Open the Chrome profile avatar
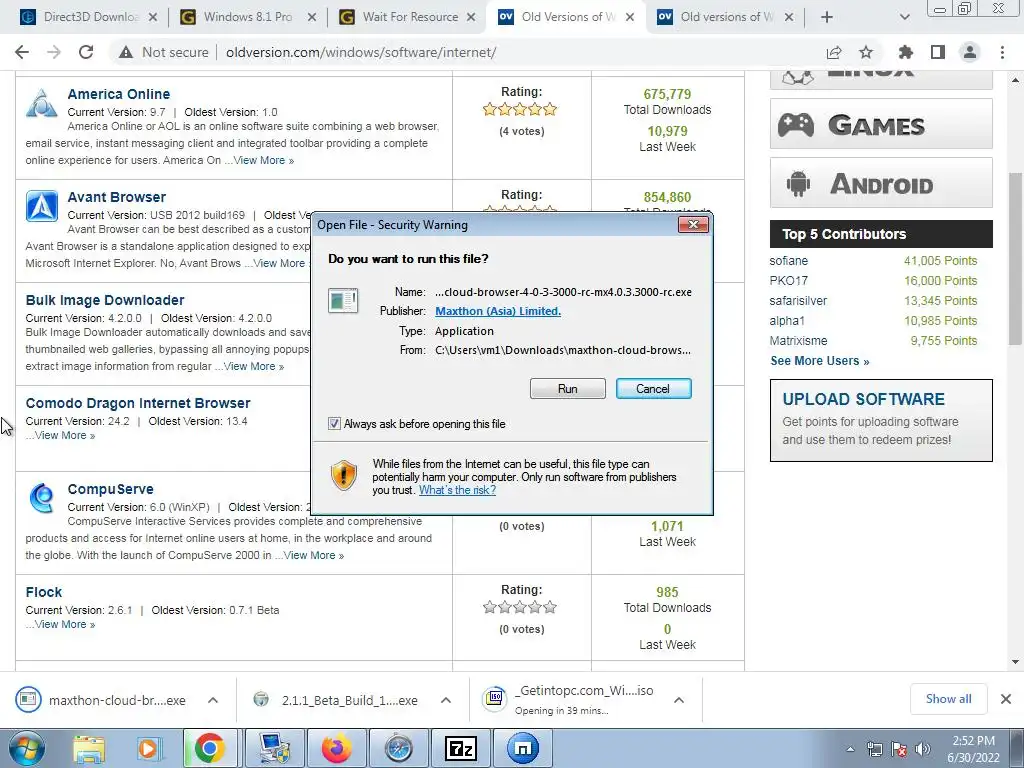The height and width of the screenshot is (768, 1024). [x=970, y=52]
